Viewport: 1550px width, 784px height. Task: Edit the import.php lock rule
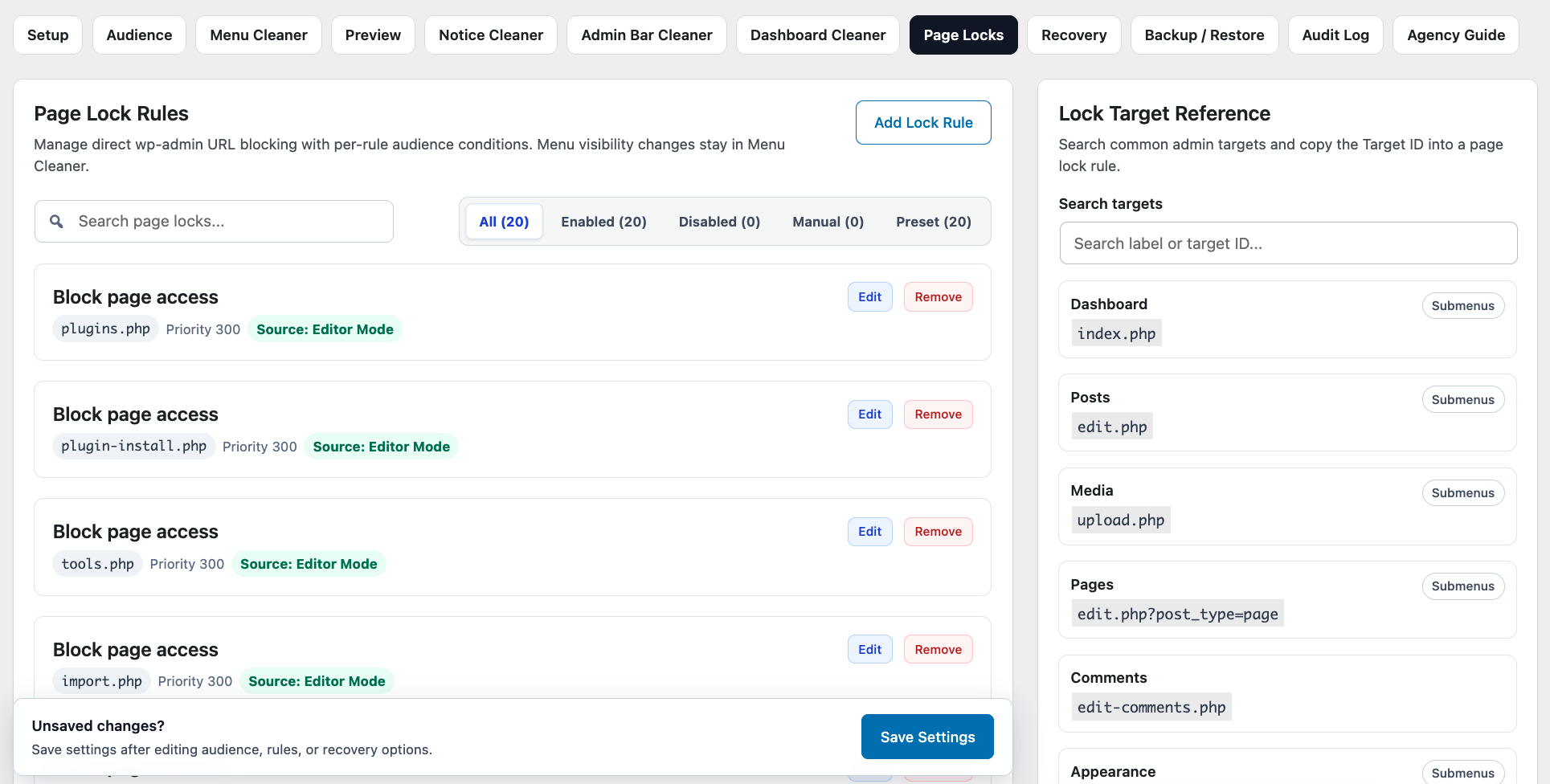click(870, 649)
